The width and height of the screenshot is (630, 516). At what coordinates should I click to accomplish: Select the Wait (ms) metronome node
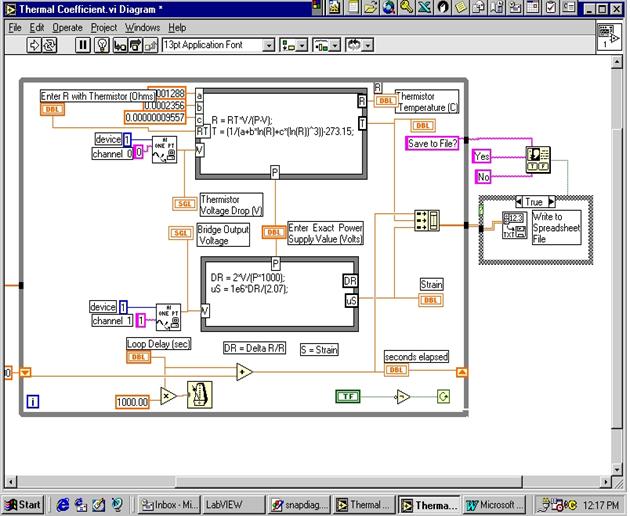click(x=200, y=395)
